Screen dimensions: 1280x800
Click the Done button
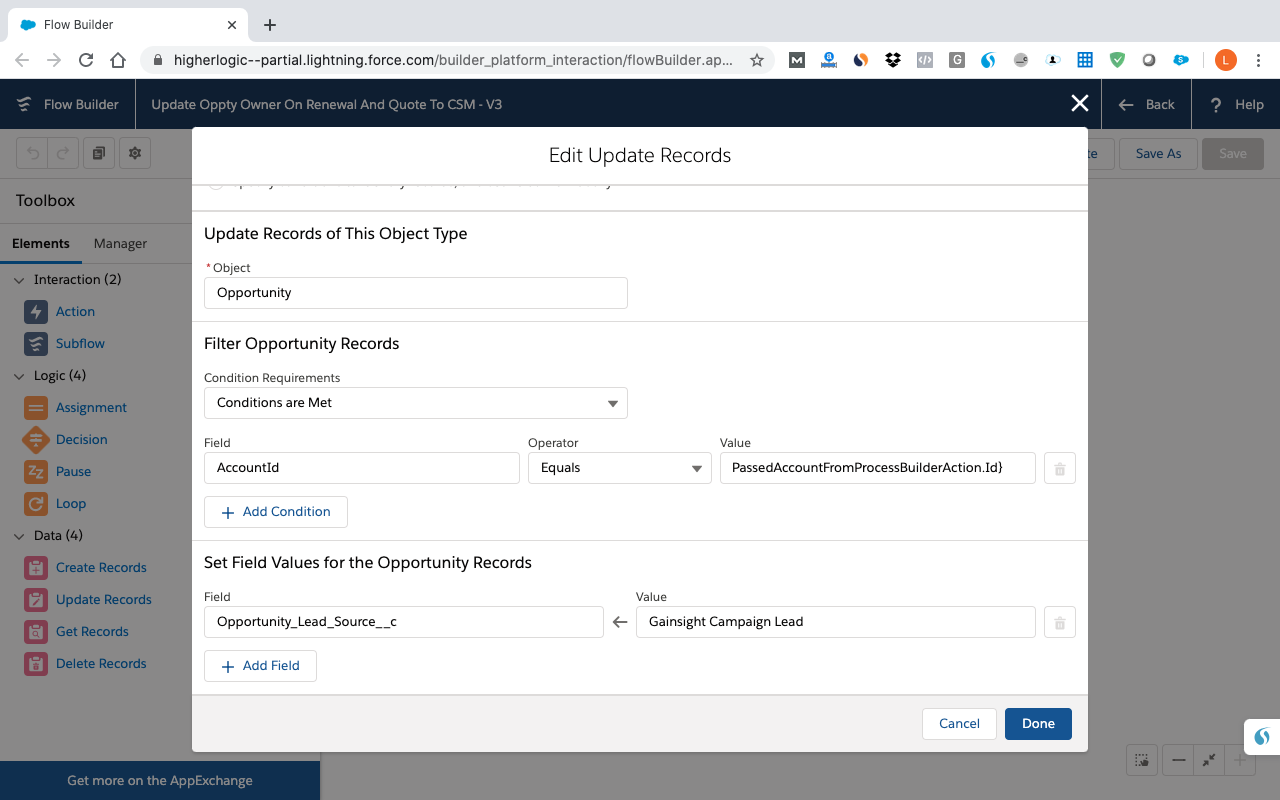(x=1037, y=724)
